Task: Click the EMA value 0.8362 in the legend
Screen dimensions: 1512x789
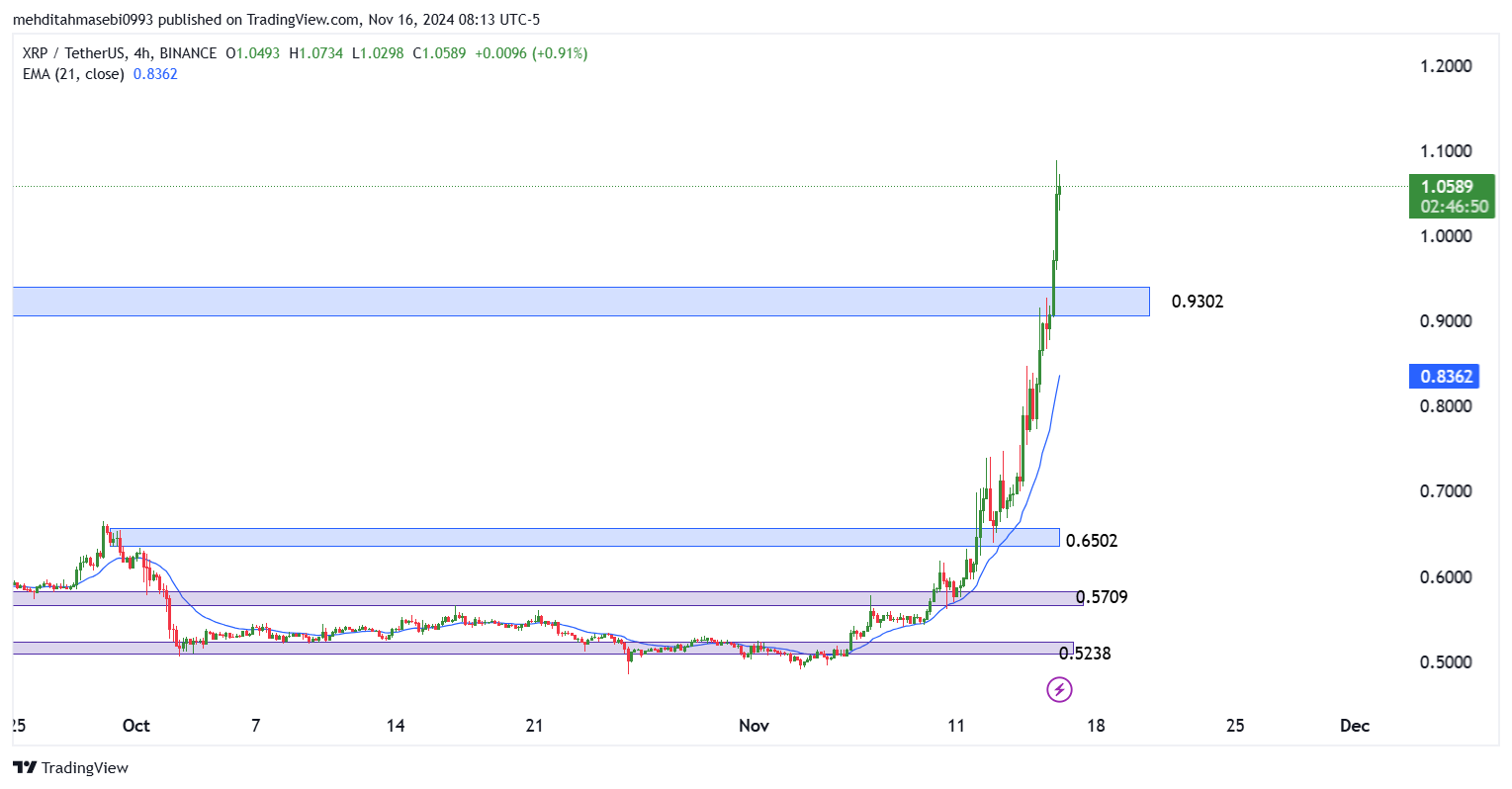Action: coord(155,74)
